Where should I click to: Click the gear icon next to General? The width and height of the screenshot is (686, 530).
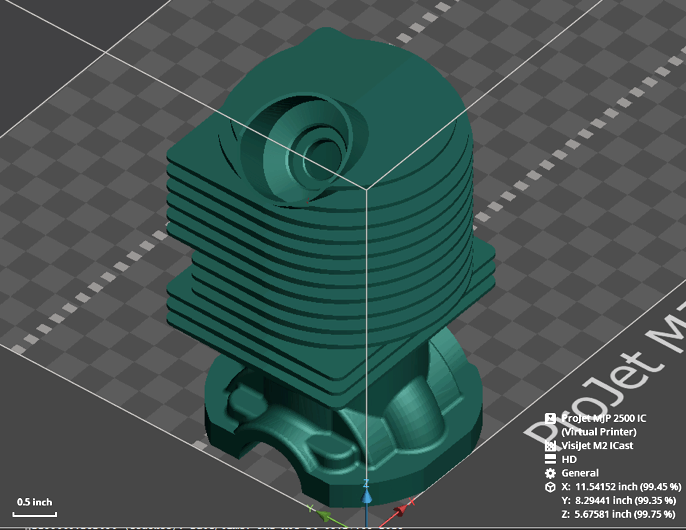click(550, 473)
